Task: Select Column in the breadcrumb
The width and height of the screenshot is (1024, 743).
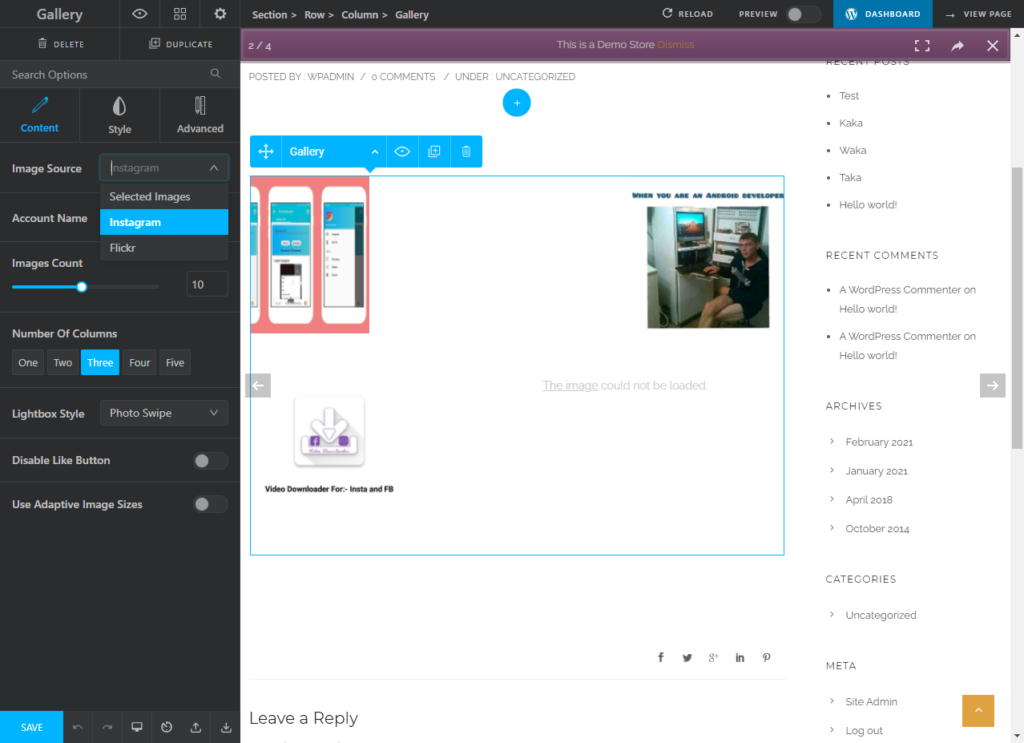Action: click(360, 14)
